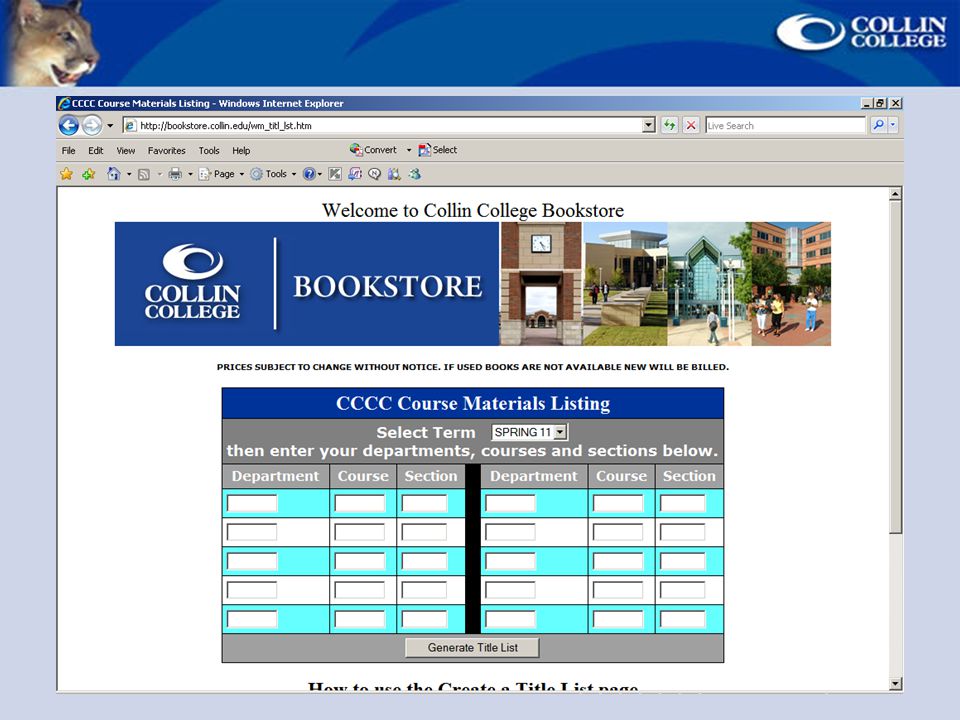Image resolution: width=960 pixels, height=720 pixels.
Task: Open the File menu
Action: [x=69, y=151]
